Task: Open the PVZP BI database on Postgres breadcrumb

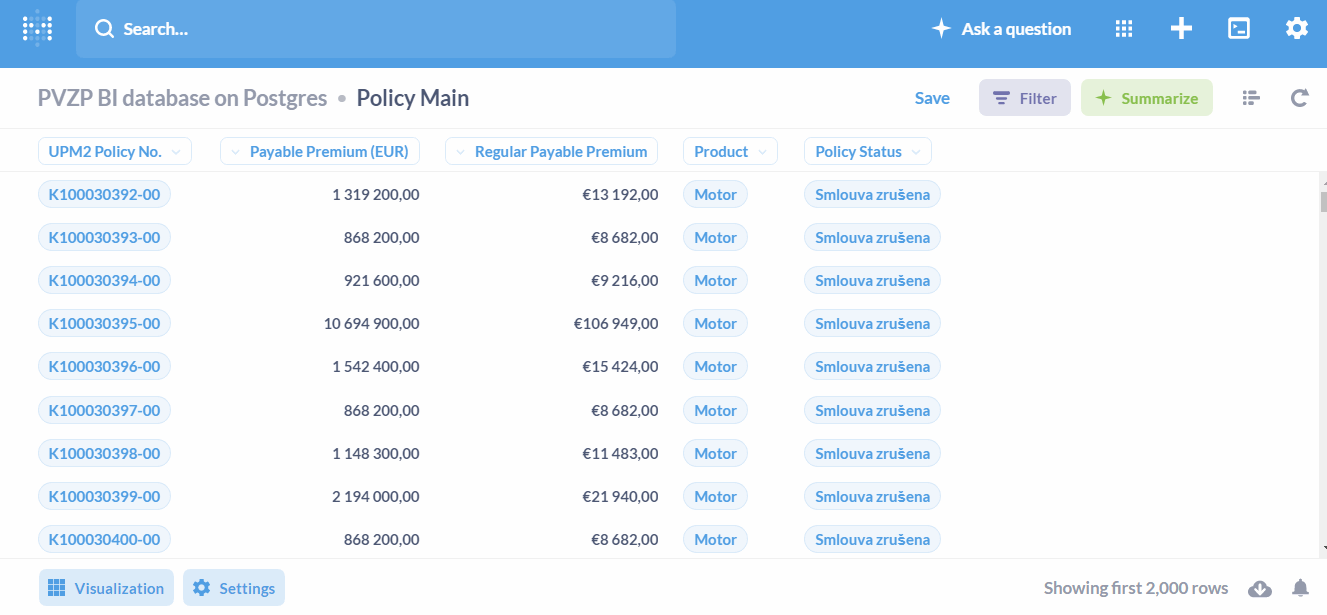Action: [181, 98]
